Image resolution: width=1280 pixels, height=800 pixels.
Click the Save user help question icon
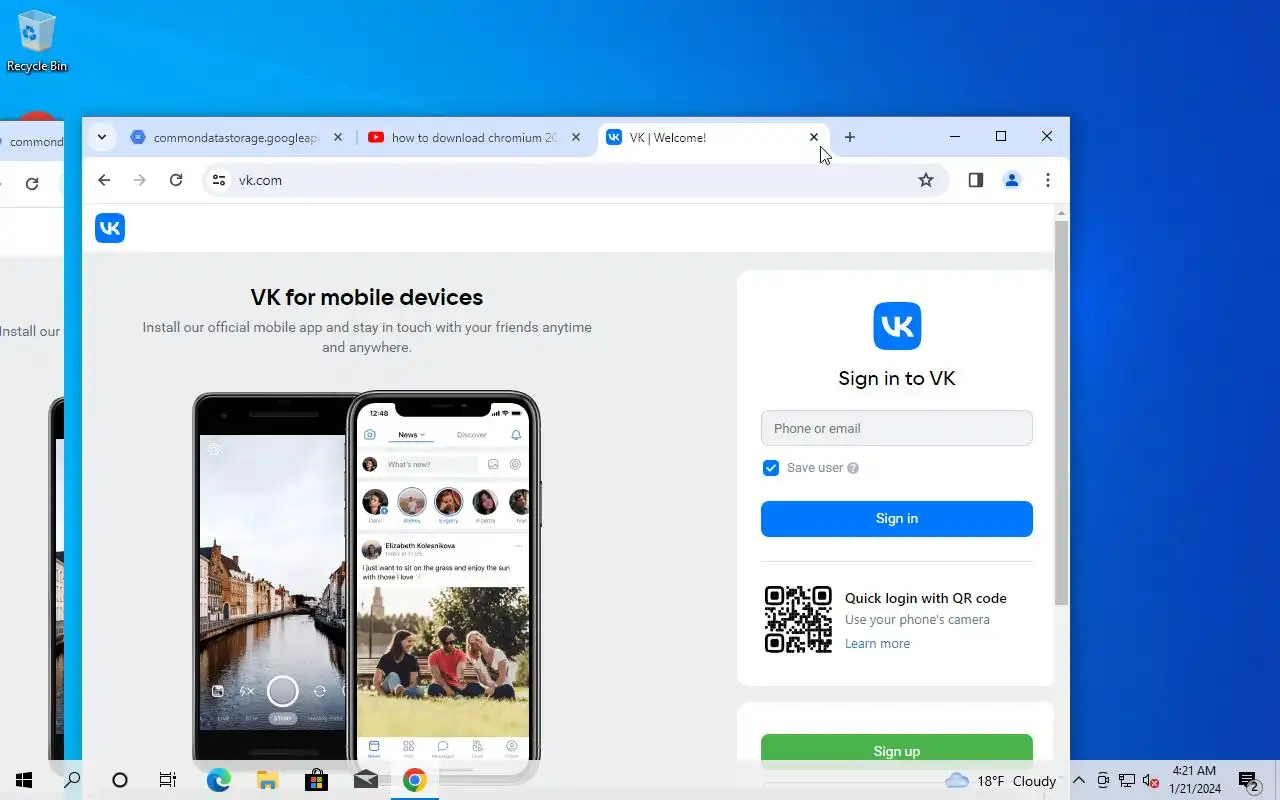853,468
